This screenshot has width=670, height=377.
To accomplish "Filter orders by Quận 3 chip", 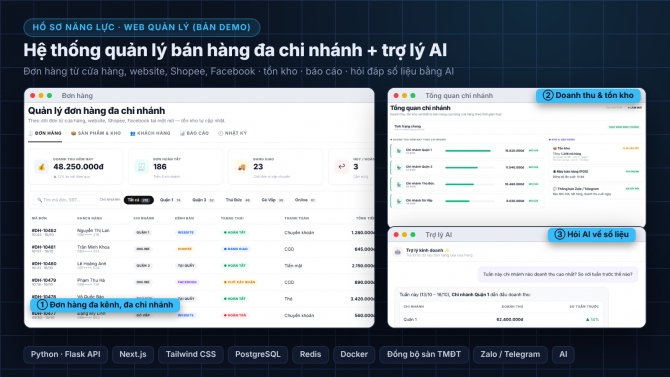I will pyautogui.click(x=203, y=200).
